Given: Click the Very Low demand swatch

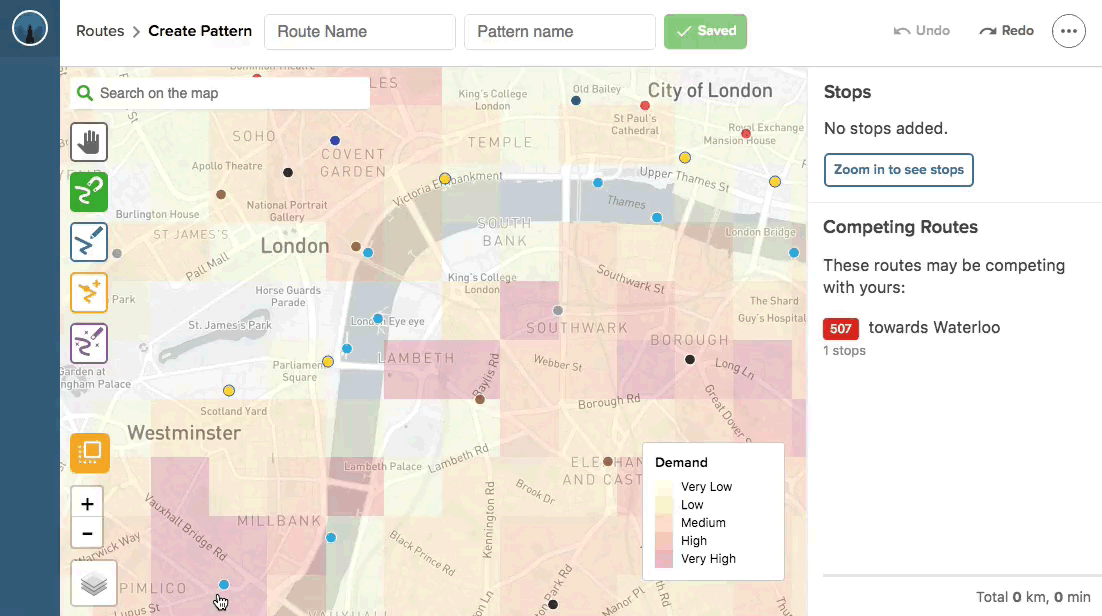Looking at the screenshot, I should click(x=663, y=487).
